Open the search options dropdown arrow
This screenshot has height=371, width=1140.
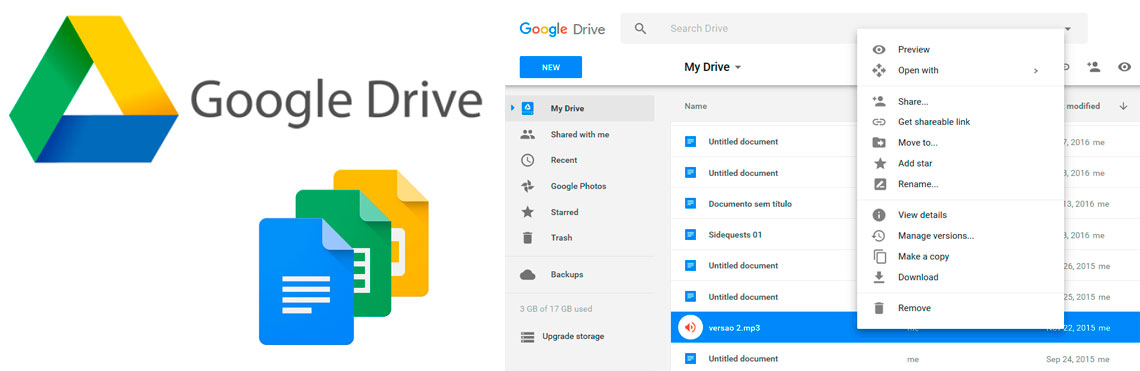click(1068, 29)
